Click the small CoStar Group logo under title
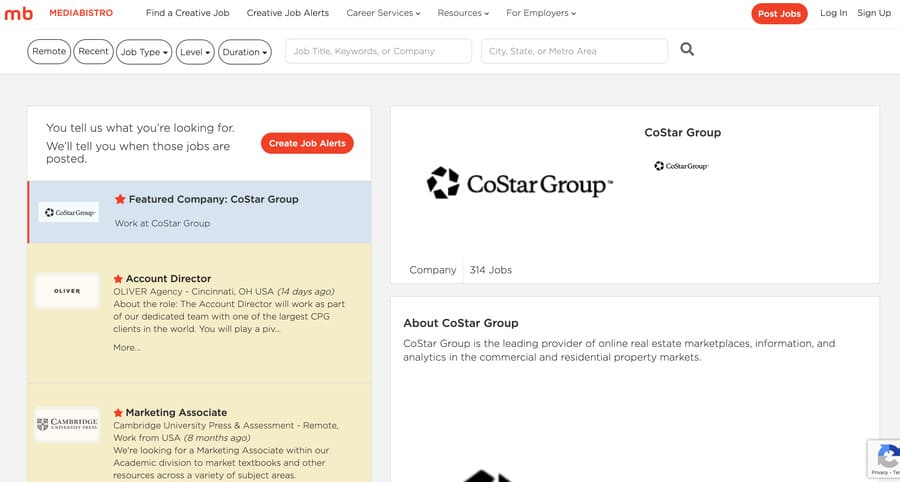This screenshot has width=900, height=482. pos(682,166)
